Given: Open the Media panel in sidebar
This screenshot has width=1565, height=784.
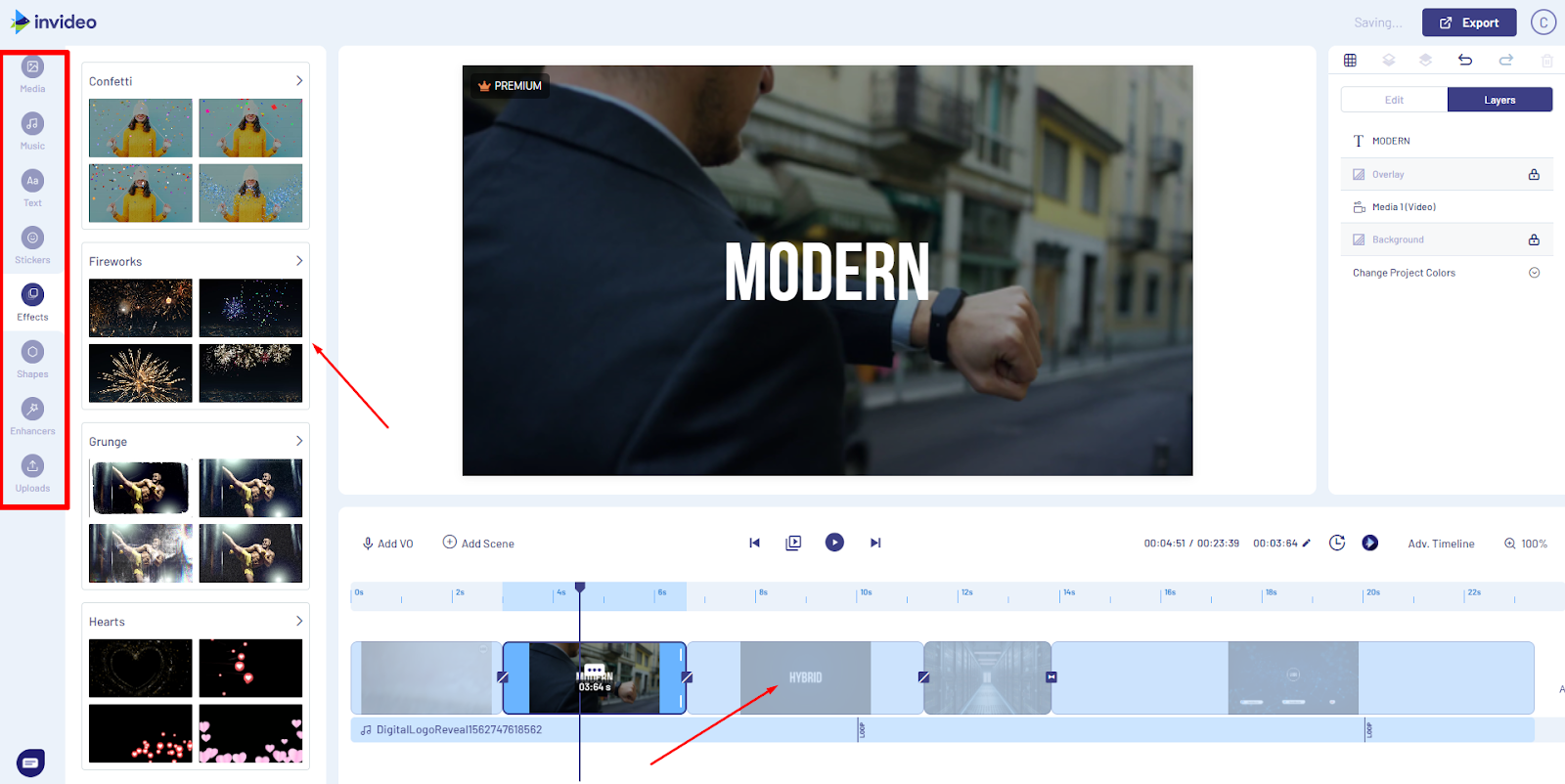Looking at the screenshot, I should (32, 74).
